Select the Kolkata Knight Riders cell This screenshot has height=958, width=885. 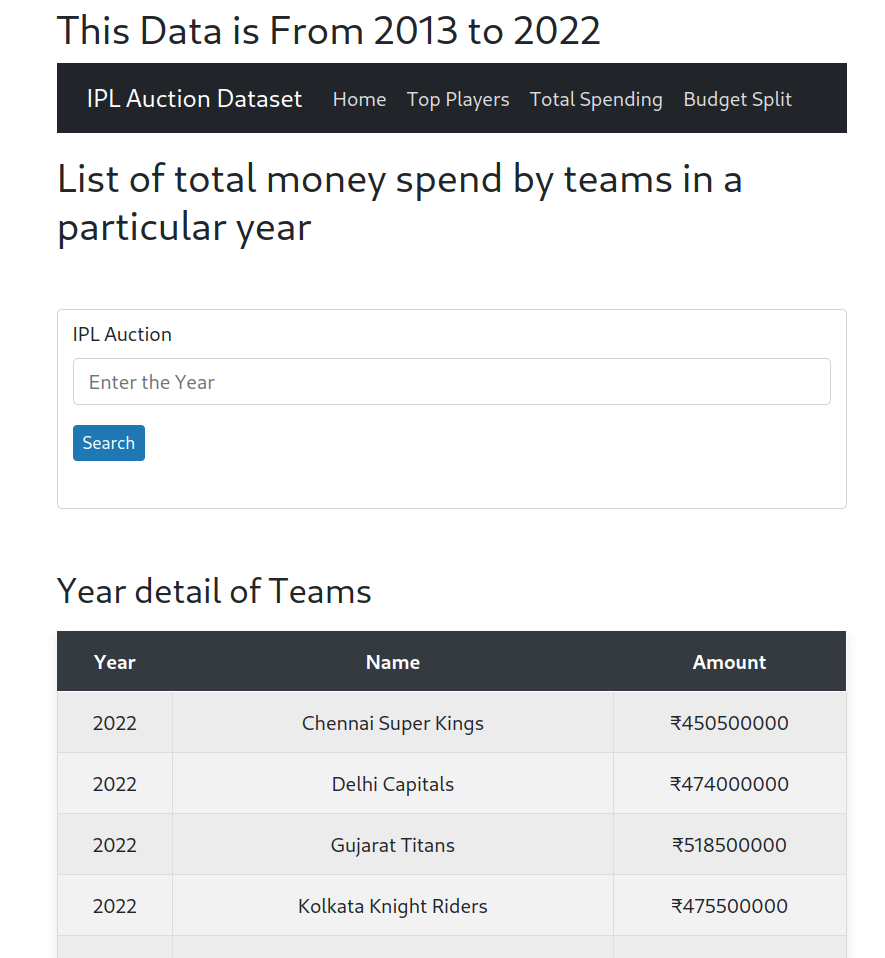(393, 907)
